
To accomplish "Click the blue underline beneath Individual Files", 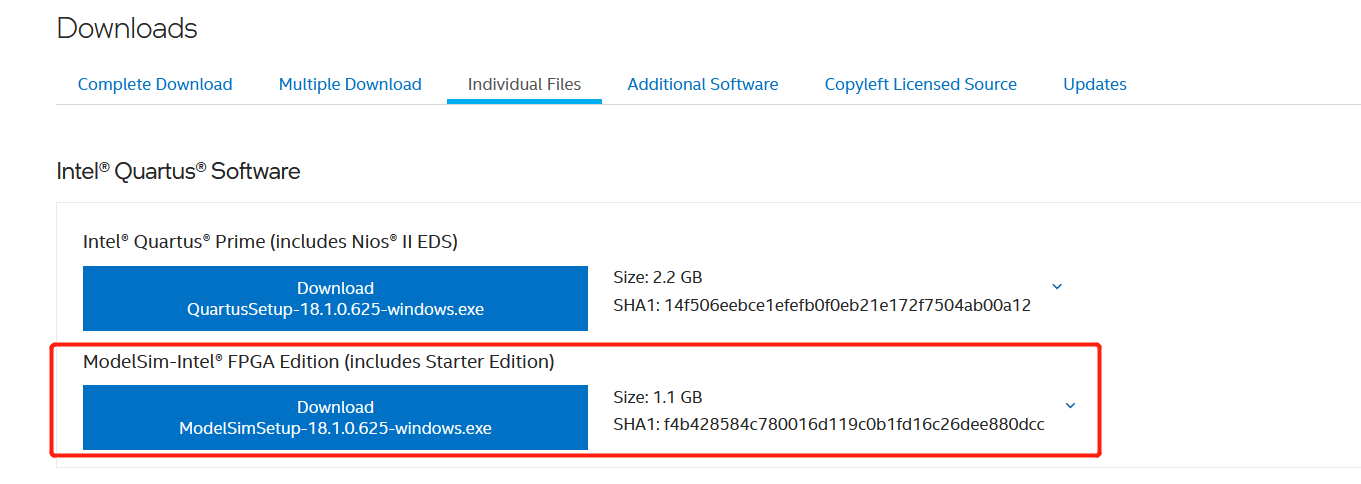I will point(524,101).
